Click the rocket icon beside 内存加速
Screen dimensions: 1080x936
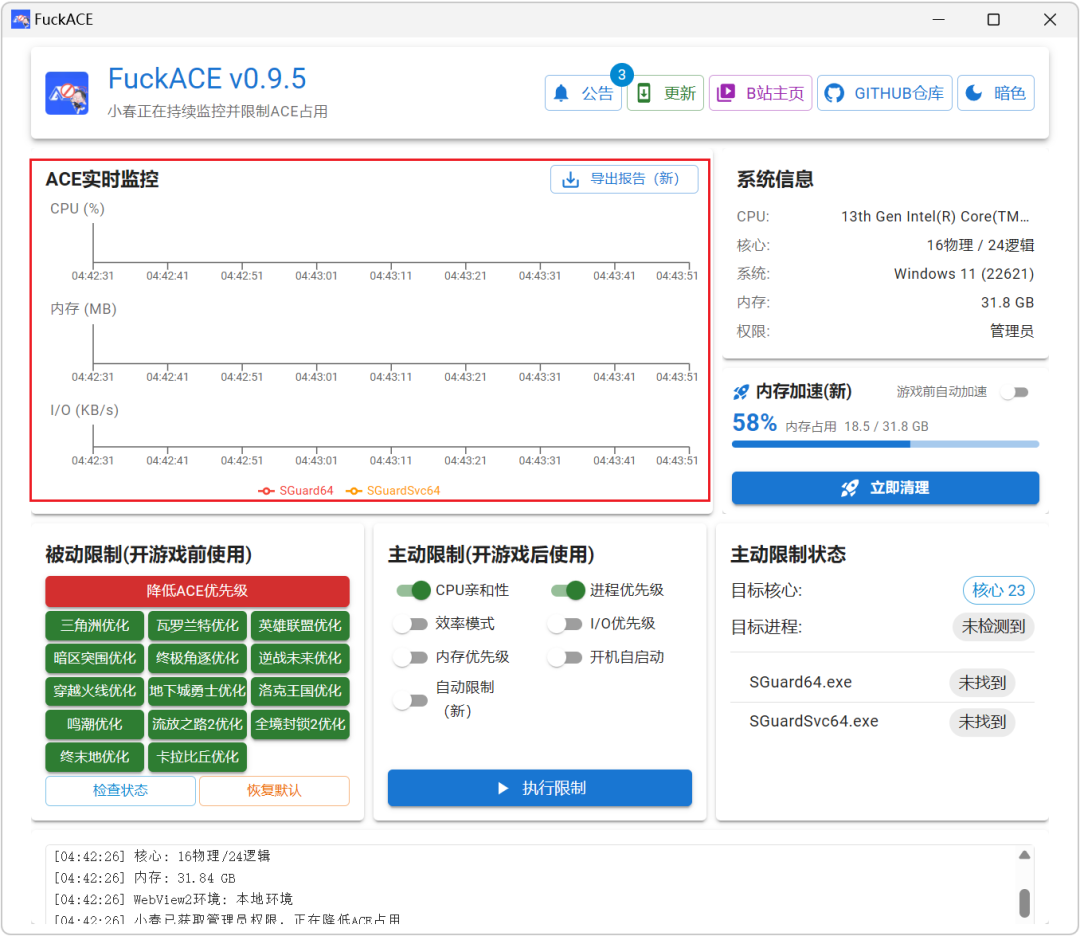740,392
